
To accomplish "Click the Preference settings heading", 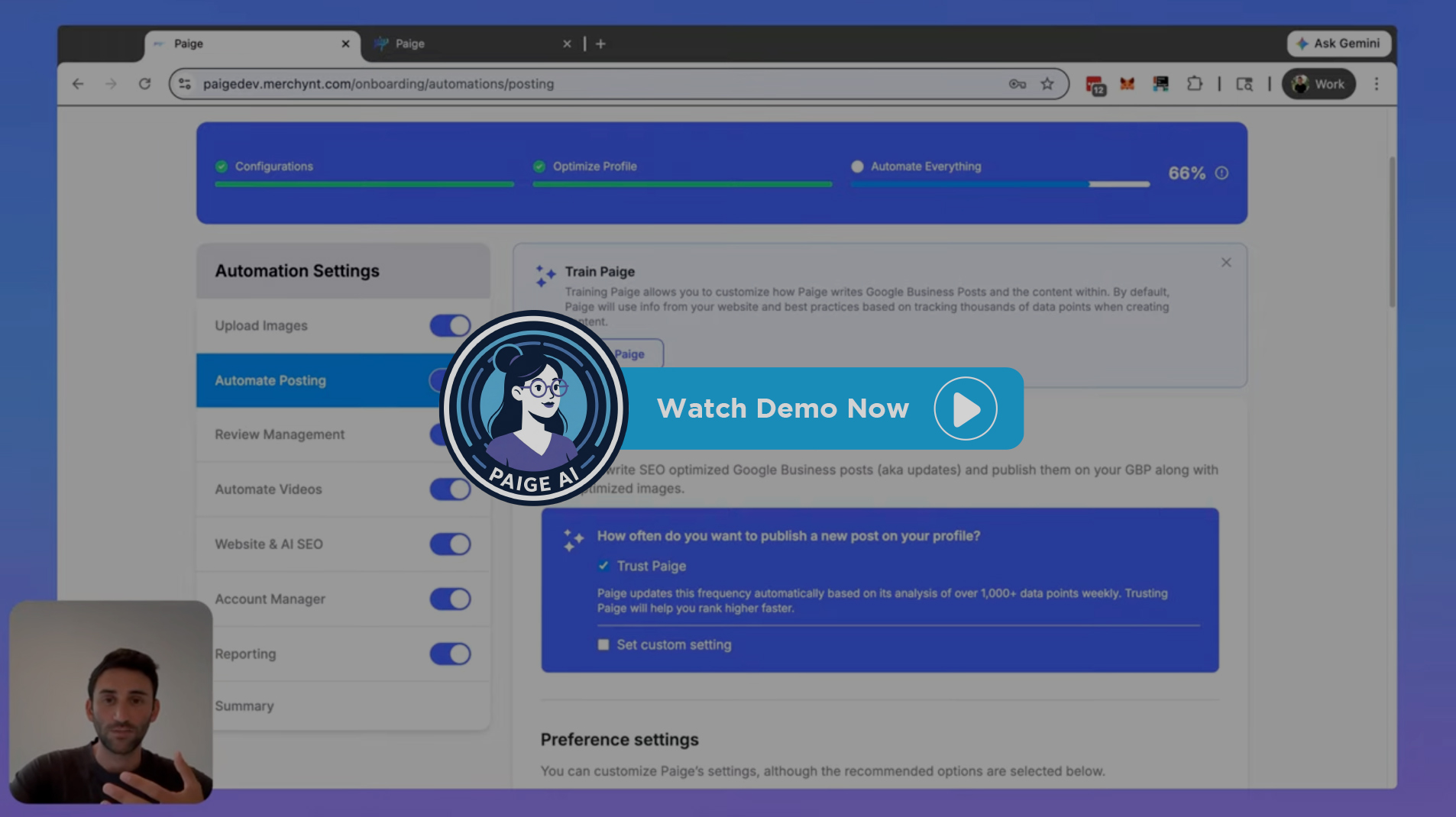I will 620,740.
